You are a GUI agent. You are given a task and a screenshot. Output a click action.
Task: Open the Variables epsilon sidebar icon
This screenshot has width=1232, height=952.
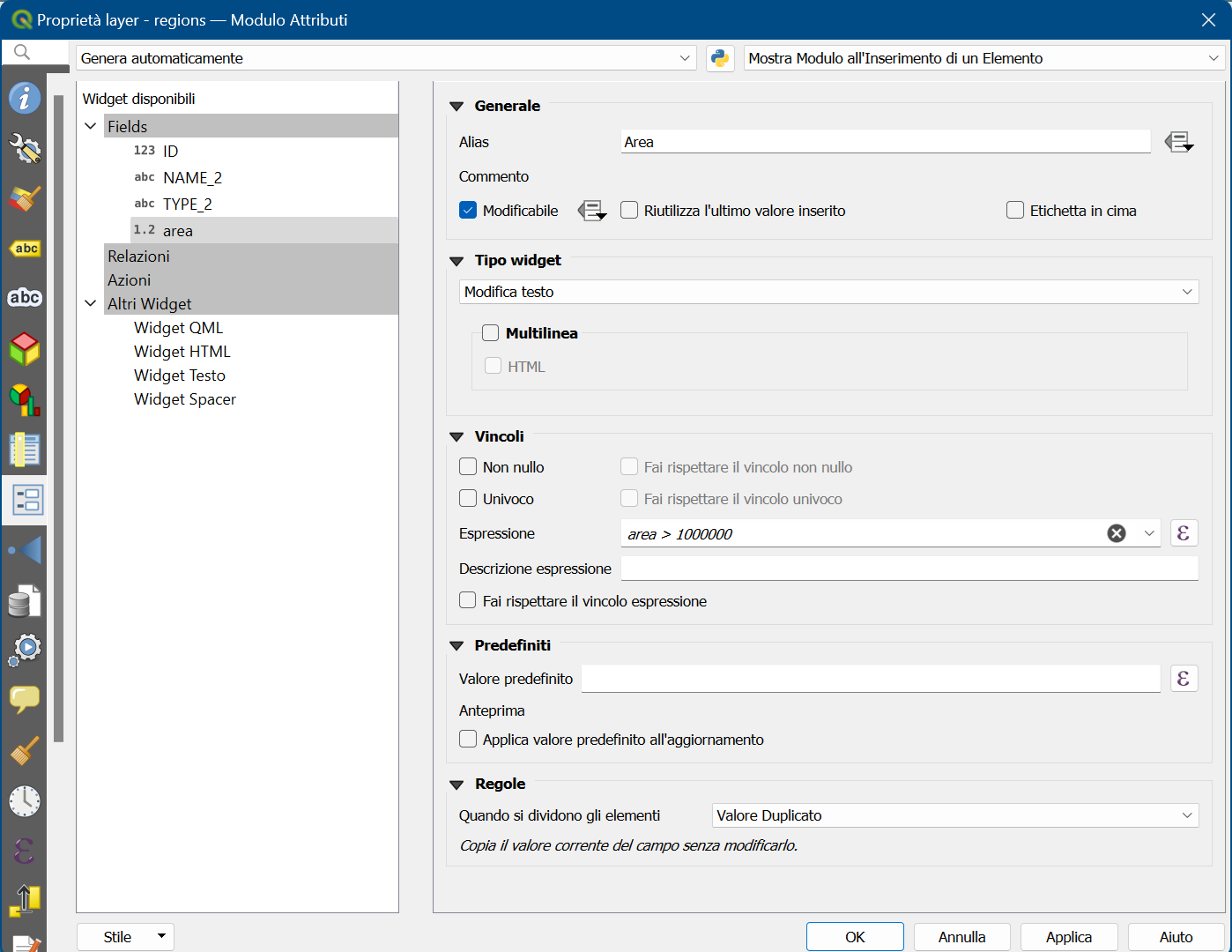25,852
